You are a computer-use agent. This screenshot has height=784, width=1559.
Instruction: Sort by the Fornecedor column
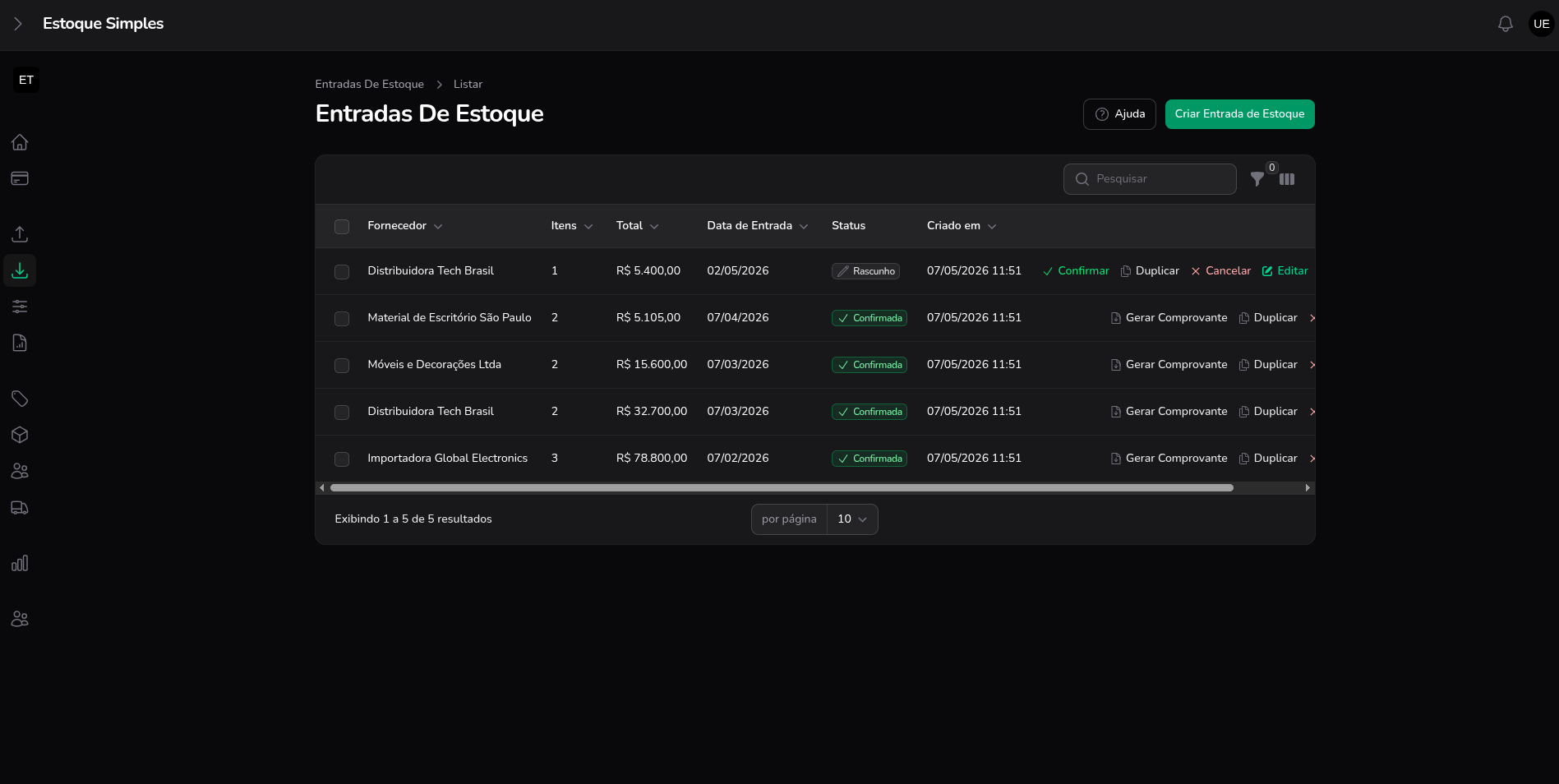(405, 226)
